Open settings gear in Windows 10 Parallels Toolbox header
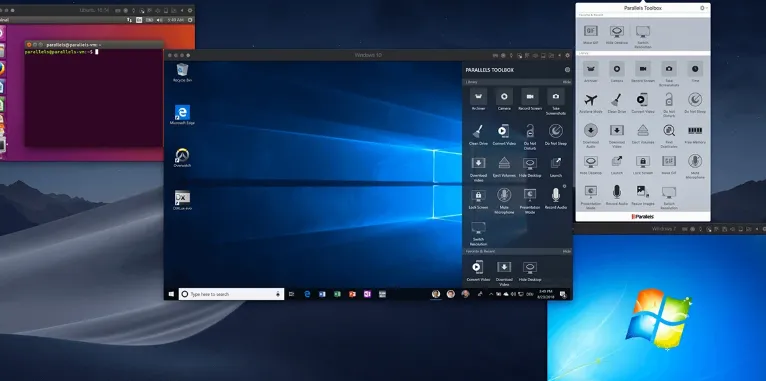Viewport: 766px width, 381px height. pos(567,70)
